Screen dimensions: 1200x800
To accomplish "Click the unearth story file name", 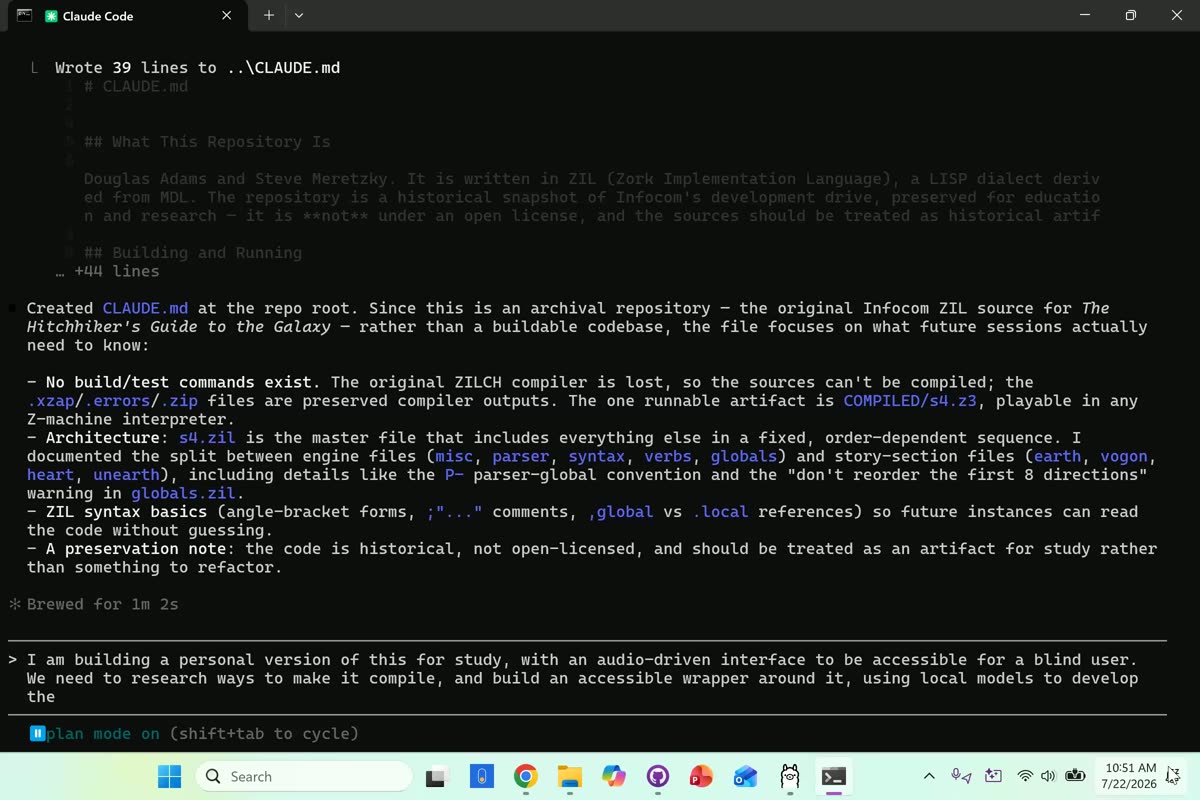I will point(126,474).
